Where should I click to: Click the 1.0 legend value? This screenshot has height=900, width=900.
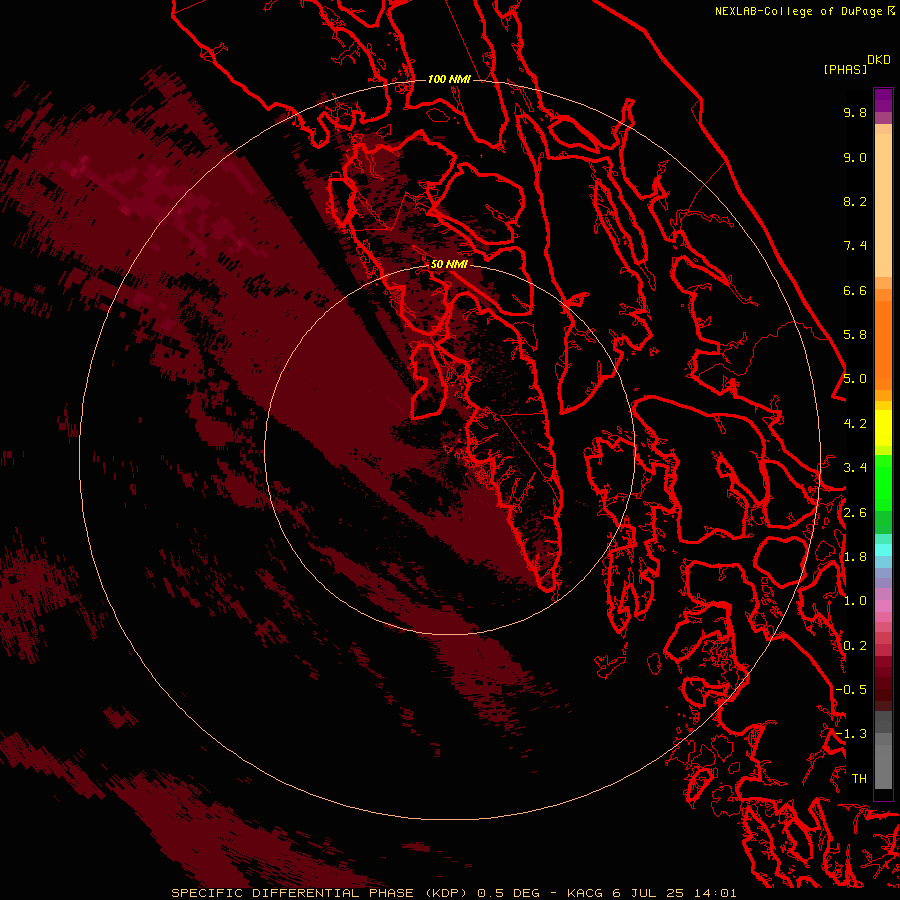[855, 601]
